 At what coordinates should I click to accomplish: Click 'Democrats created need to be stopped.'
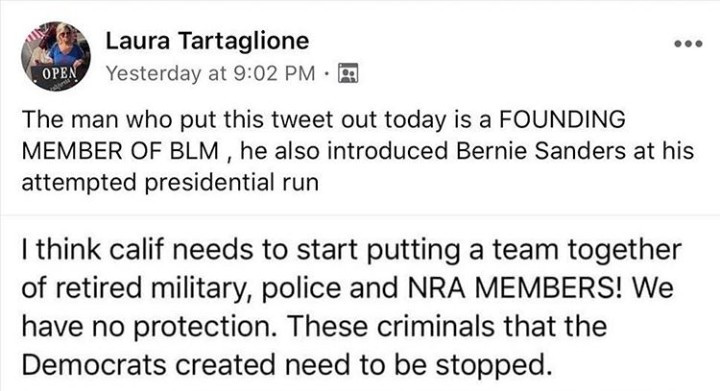(x=286, y=365)
